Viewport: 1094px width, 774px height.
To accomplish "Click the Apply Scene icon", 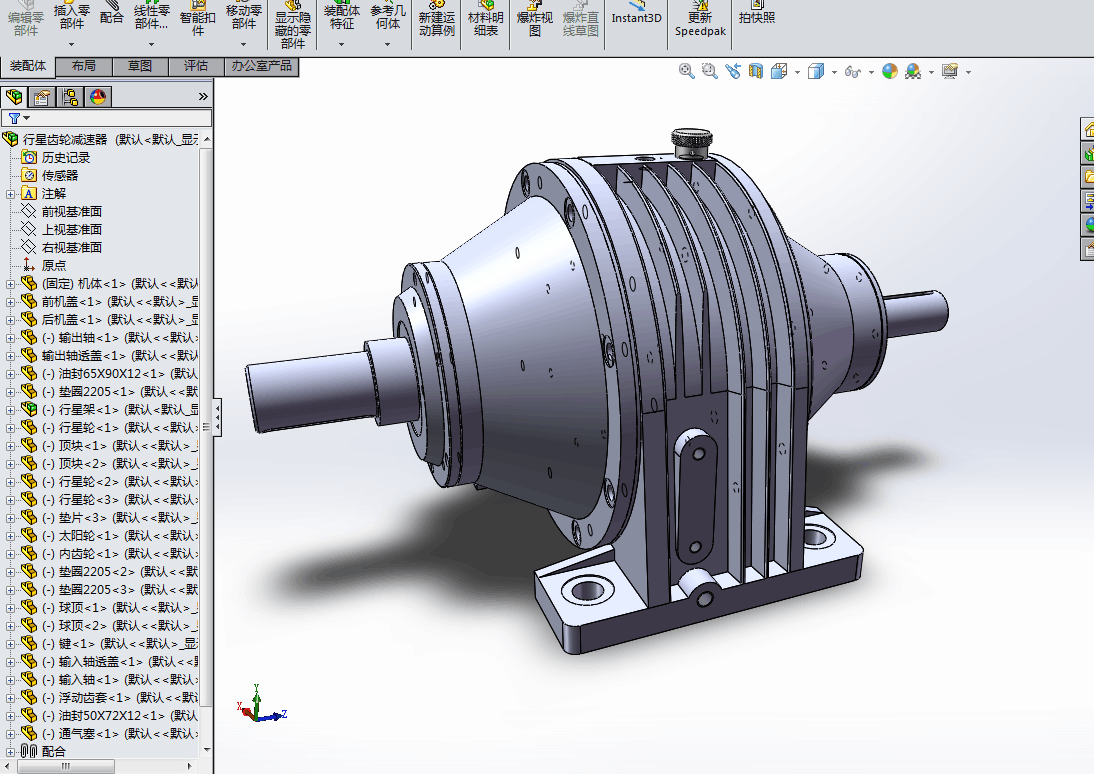I will (x=913, y=72).
